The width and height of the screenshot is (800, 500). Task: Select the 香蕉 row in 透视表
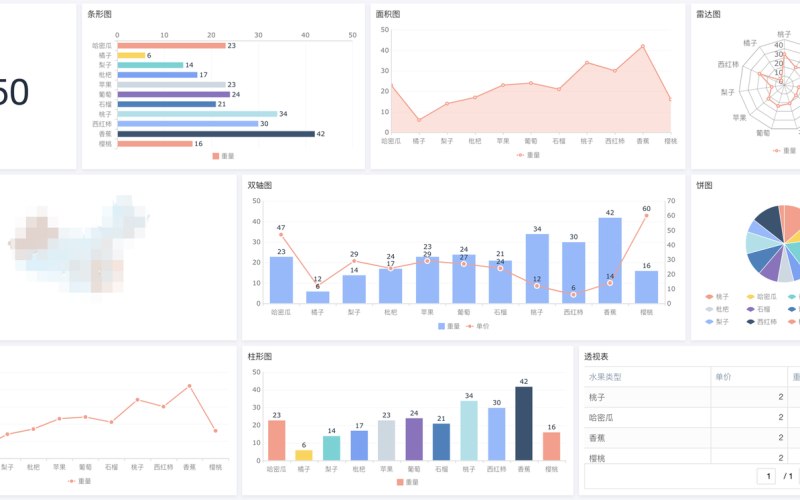(692, 438)
